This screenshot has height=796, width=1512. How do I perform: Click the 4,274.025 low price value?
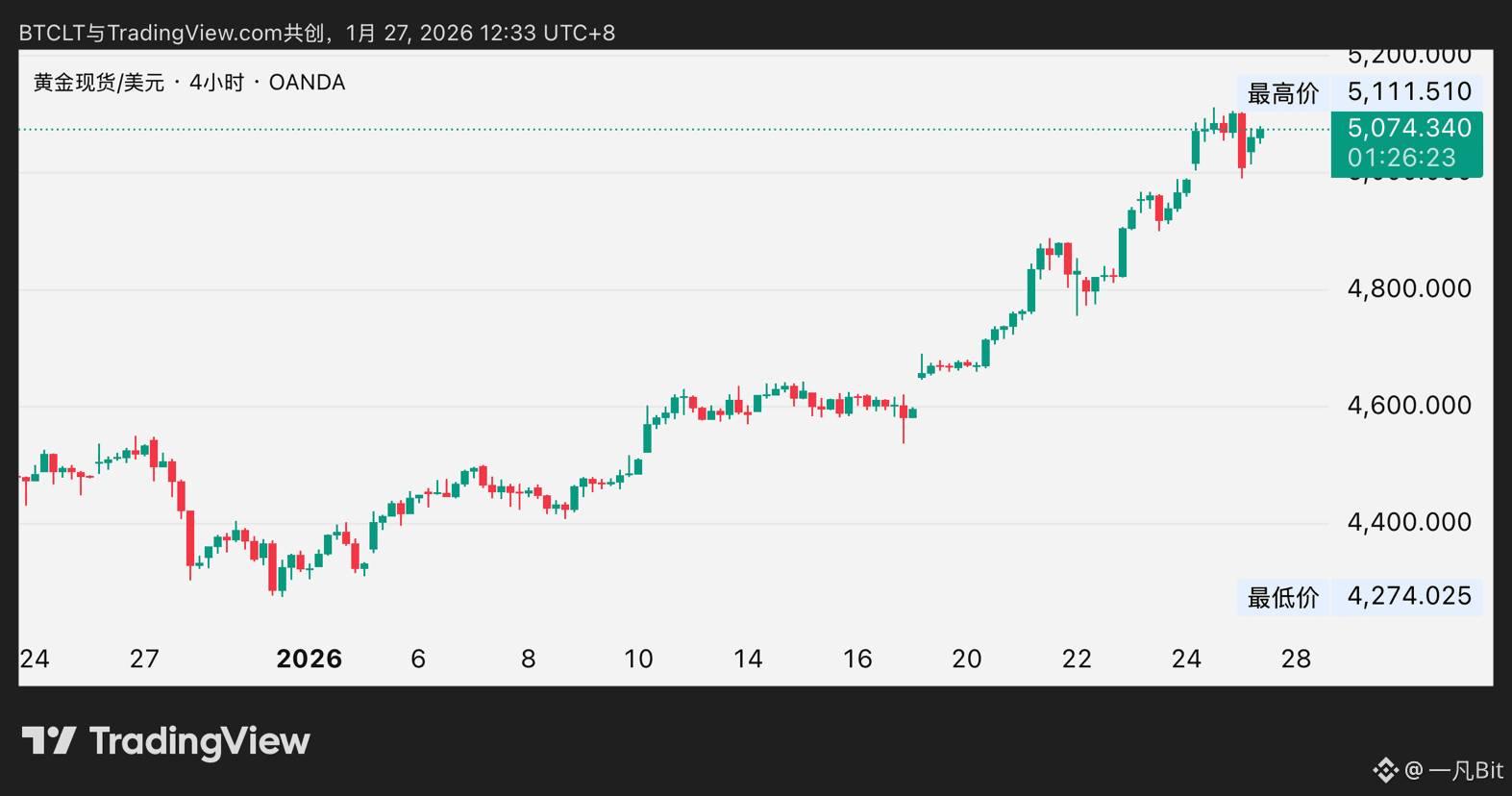click(x=1409, y=596)
